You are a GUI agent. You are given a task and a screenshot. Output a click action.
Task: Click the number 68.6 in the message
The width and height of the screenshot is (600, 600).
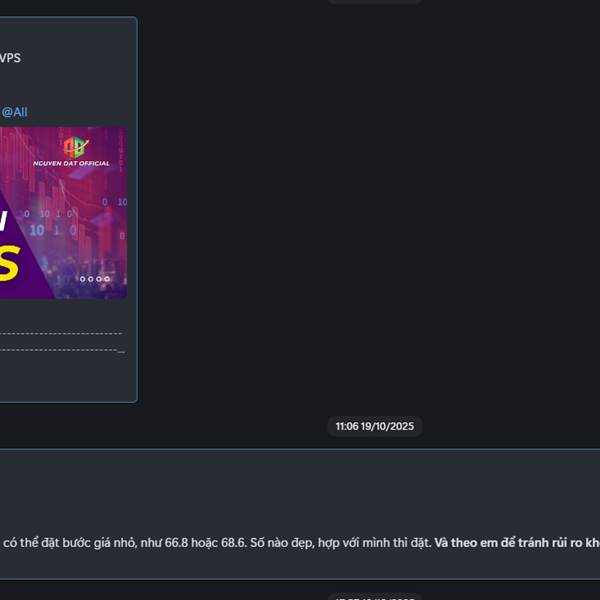pos(234,543)
